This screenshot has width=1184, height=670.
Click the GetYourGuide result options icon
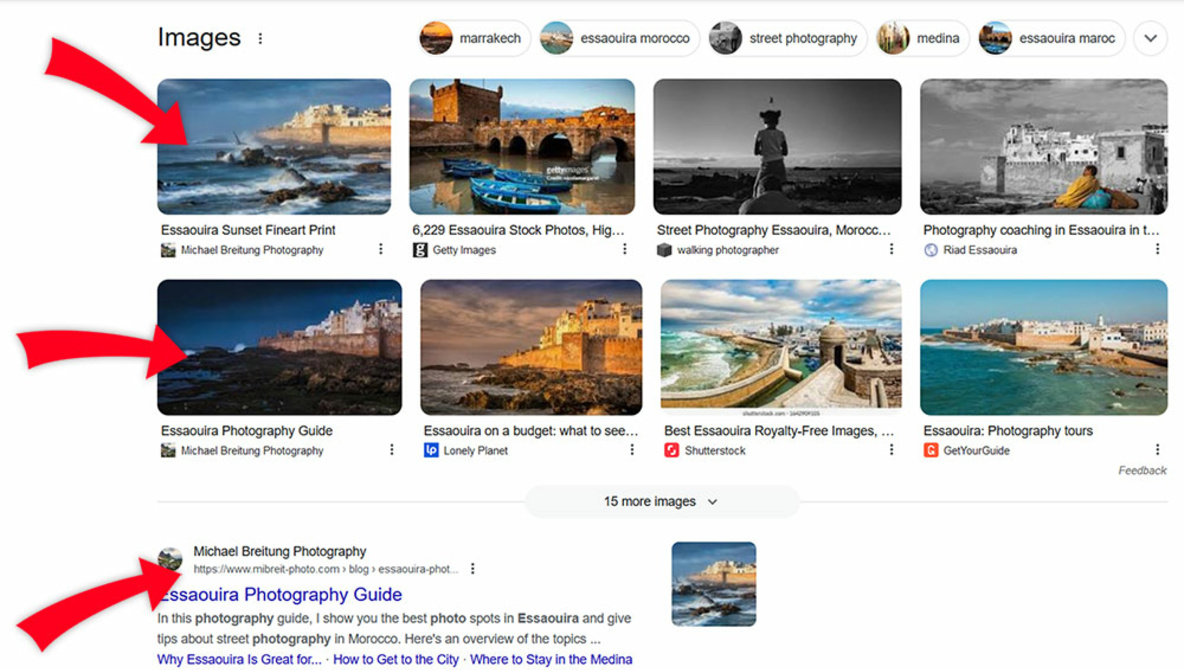pos(1157,450)
